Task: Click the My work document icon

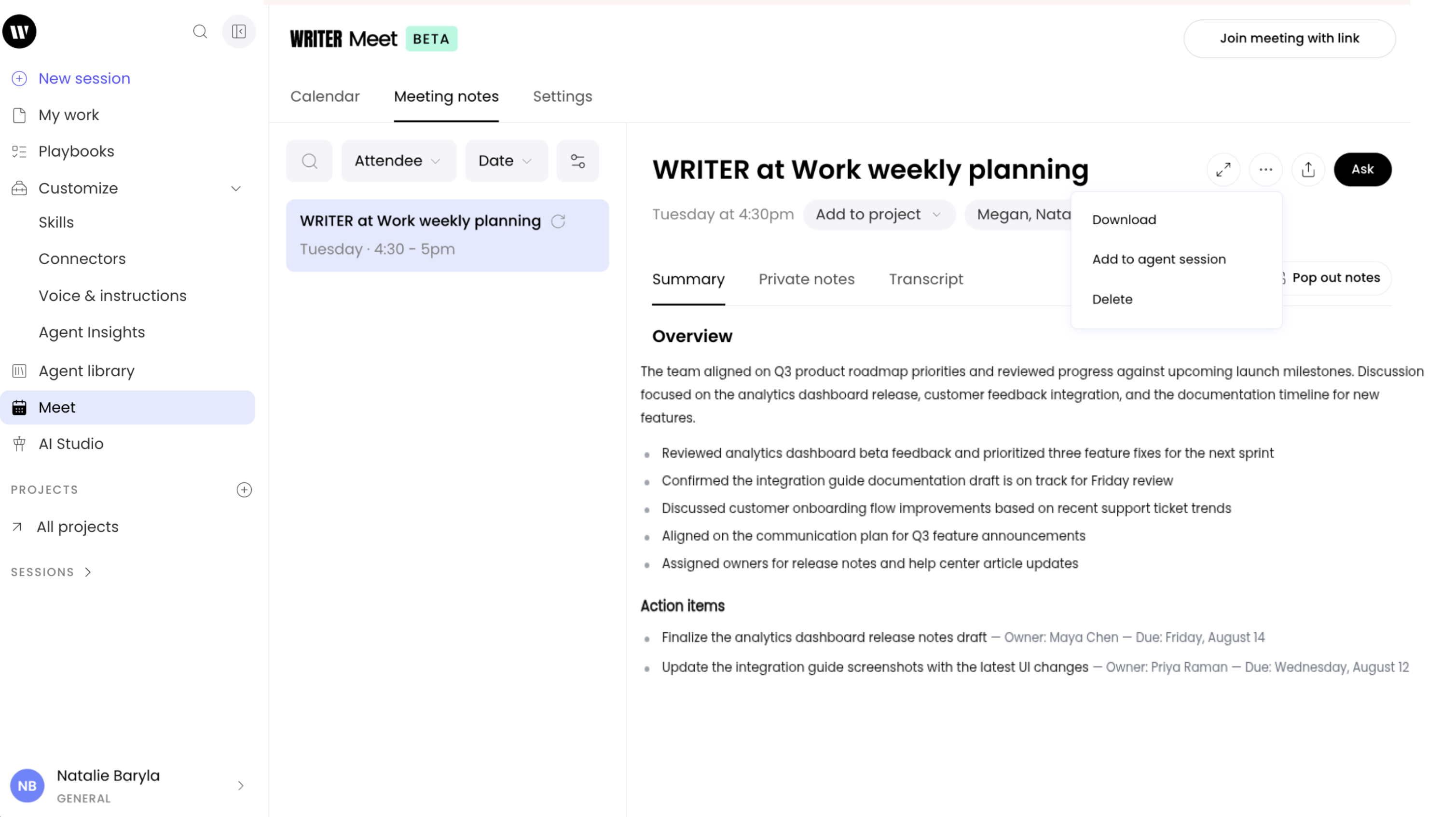Action: click(x=19, y=115)
